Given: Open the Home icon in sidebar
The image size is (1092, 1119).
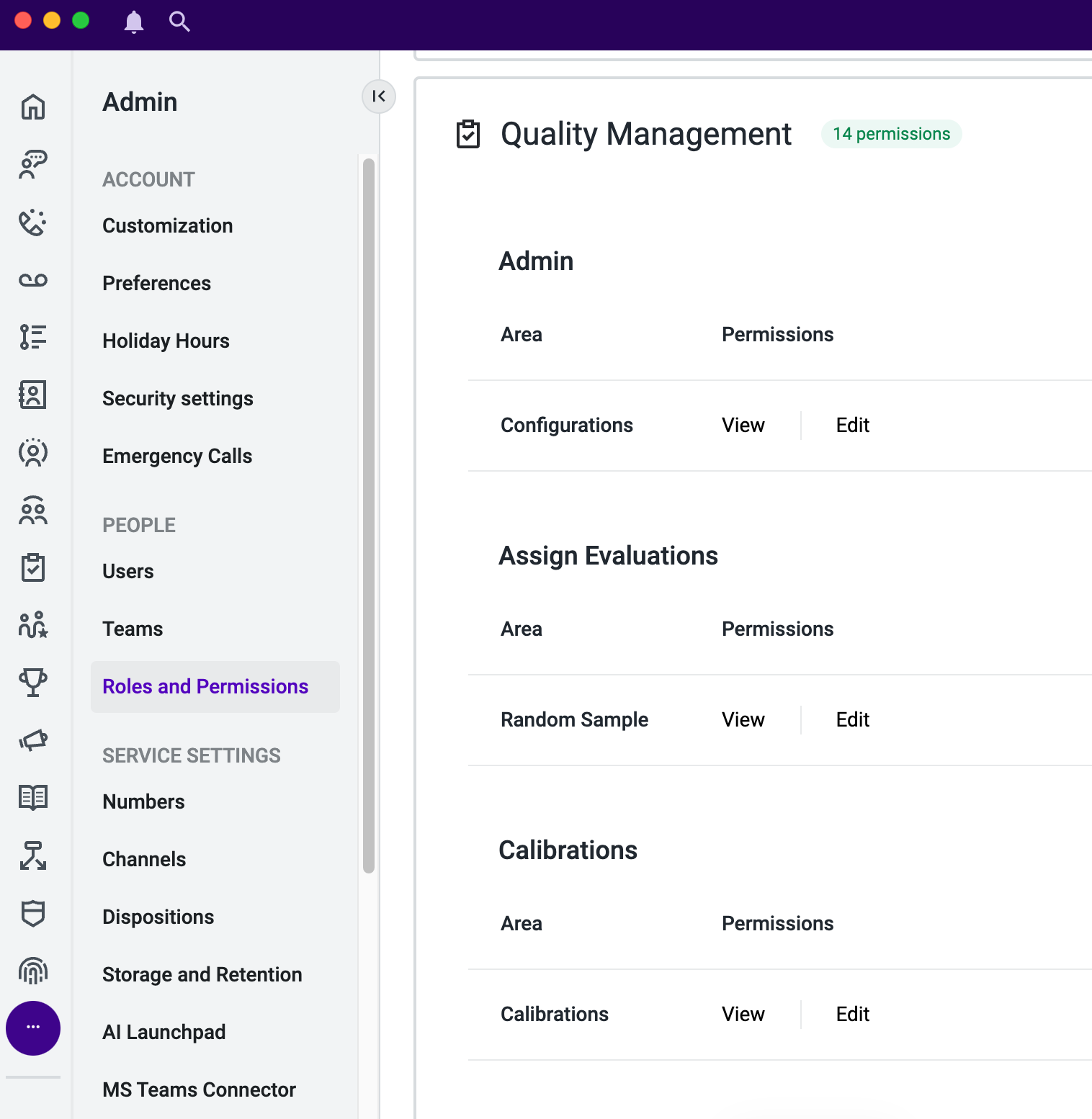Looking at the screenshot, I should pos(33,107).
